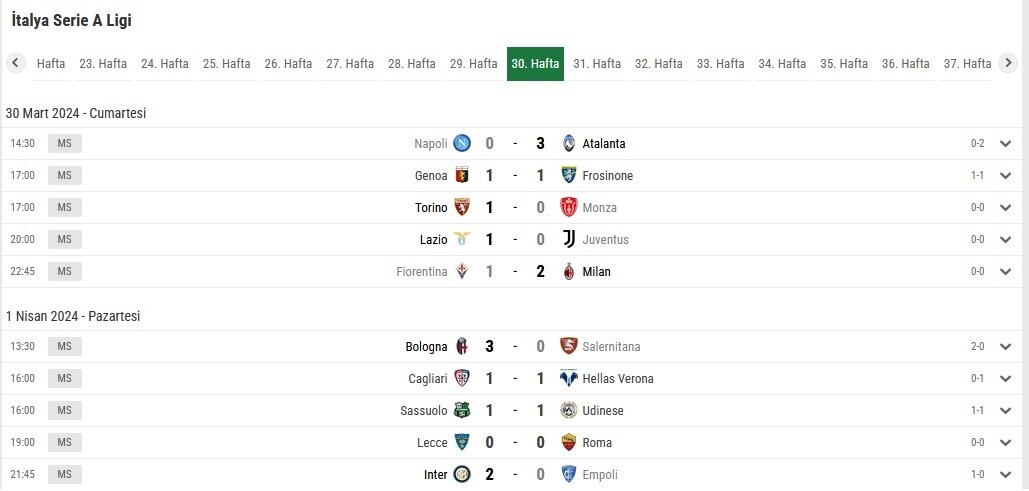Click the Torino bull crest
This screenshot has height=491, width=1029.
pyautogui.click(x=462, y=207)
